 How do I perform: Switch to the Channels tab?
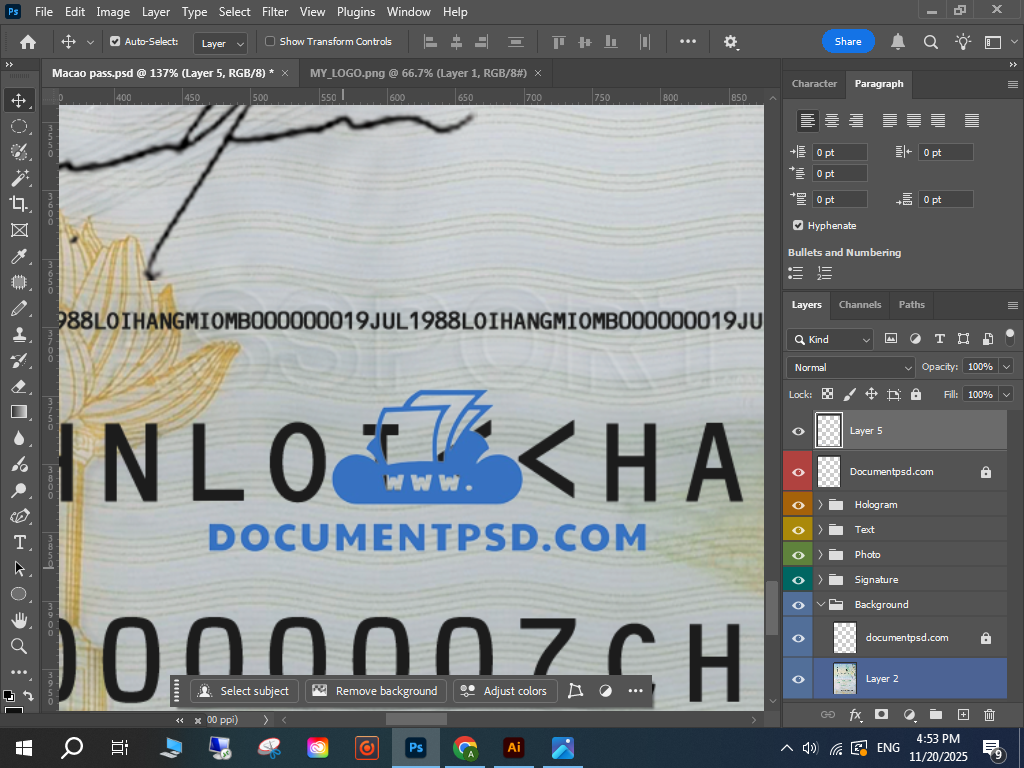point(860,305)
